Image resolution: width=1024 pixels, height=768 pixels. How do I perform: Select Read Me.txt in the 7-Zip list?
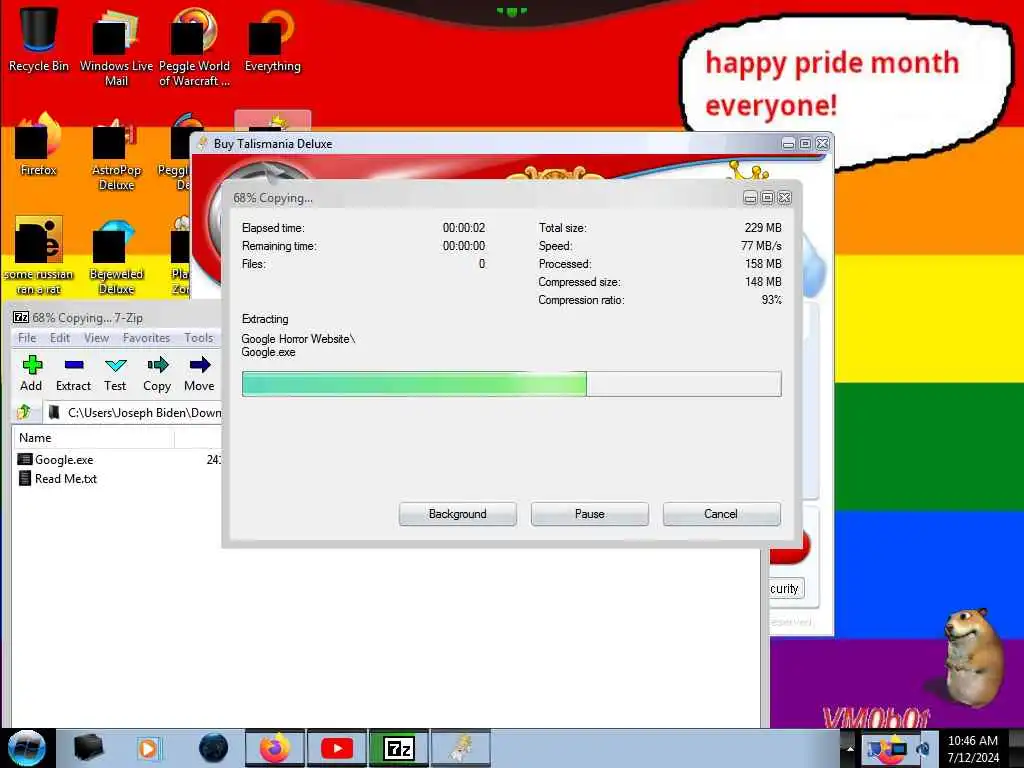coord(65,479)
